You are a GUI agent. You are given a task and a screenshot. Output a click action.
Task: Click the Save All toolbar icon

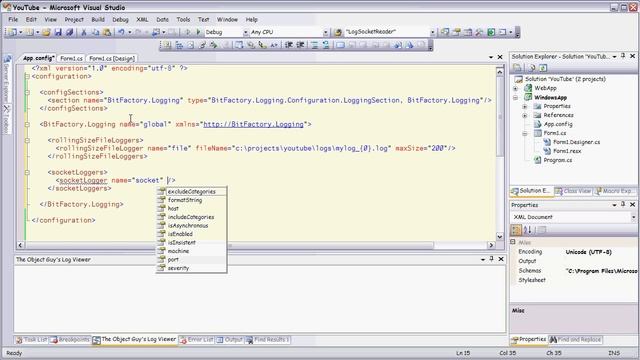[x=69, y=32]
